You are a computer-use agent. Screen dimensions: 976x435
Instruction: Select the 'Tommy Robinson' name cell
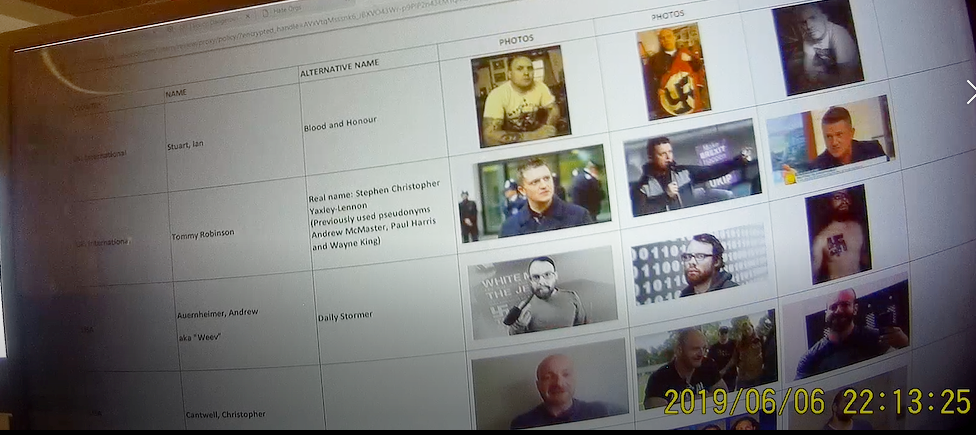coord(203,235)
